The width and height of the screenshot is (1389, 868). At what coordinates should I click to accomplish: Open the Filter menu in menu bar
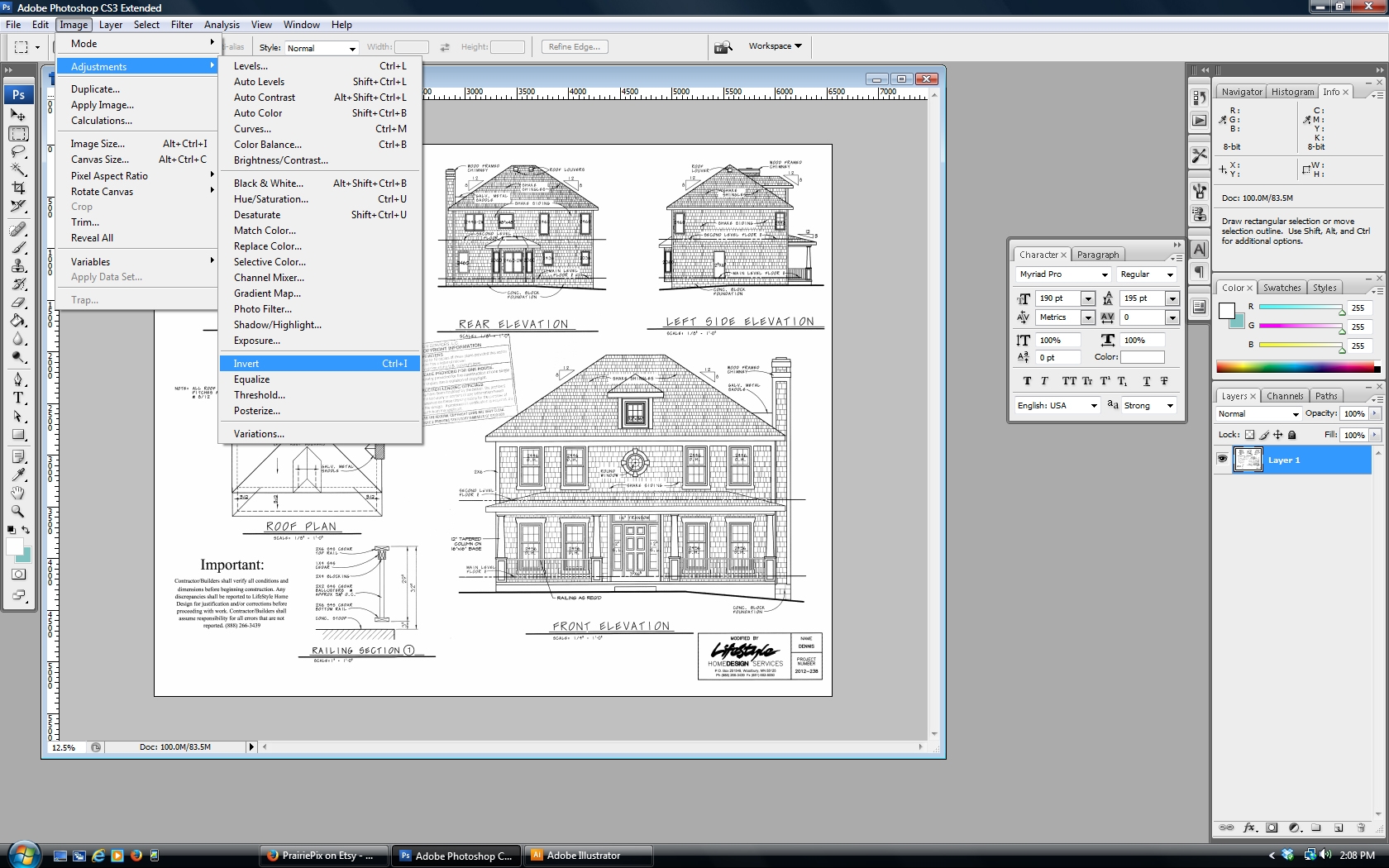[x=182, y=25]
